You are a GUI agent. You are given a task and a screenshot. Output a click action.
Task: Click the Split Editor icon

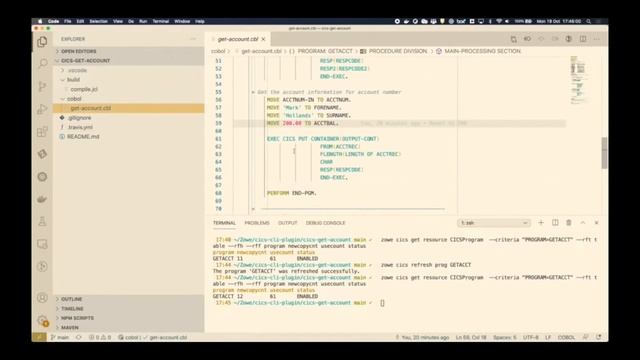click(583, 39)
